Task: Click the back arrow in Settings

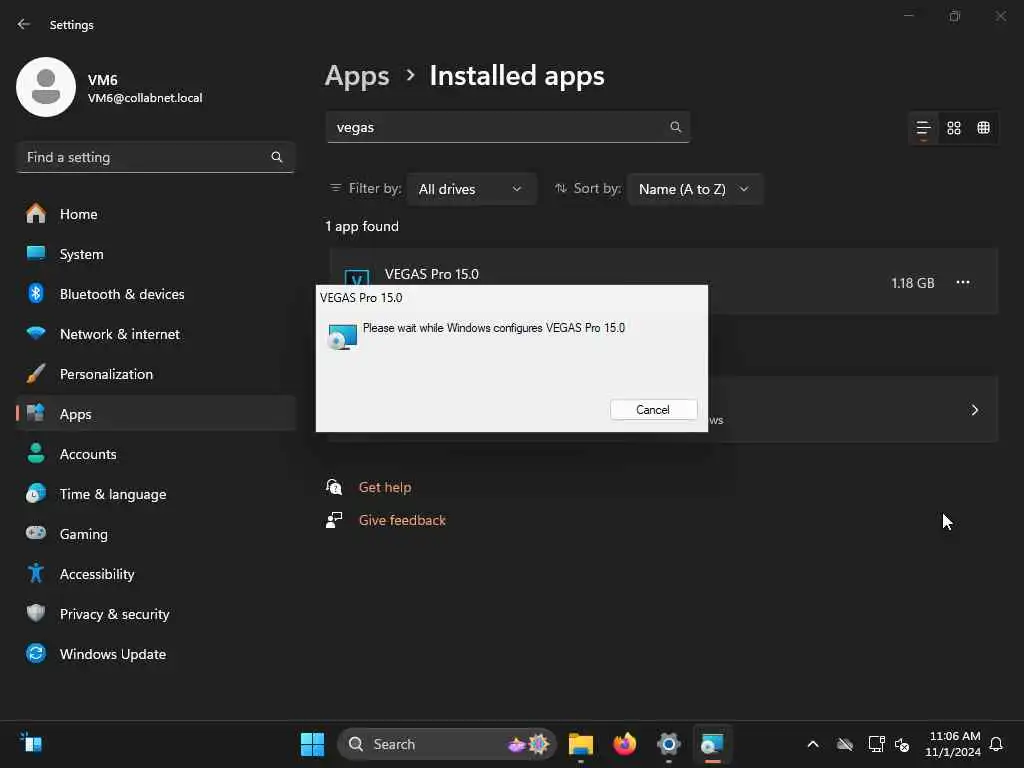Action: coord(24,24)
